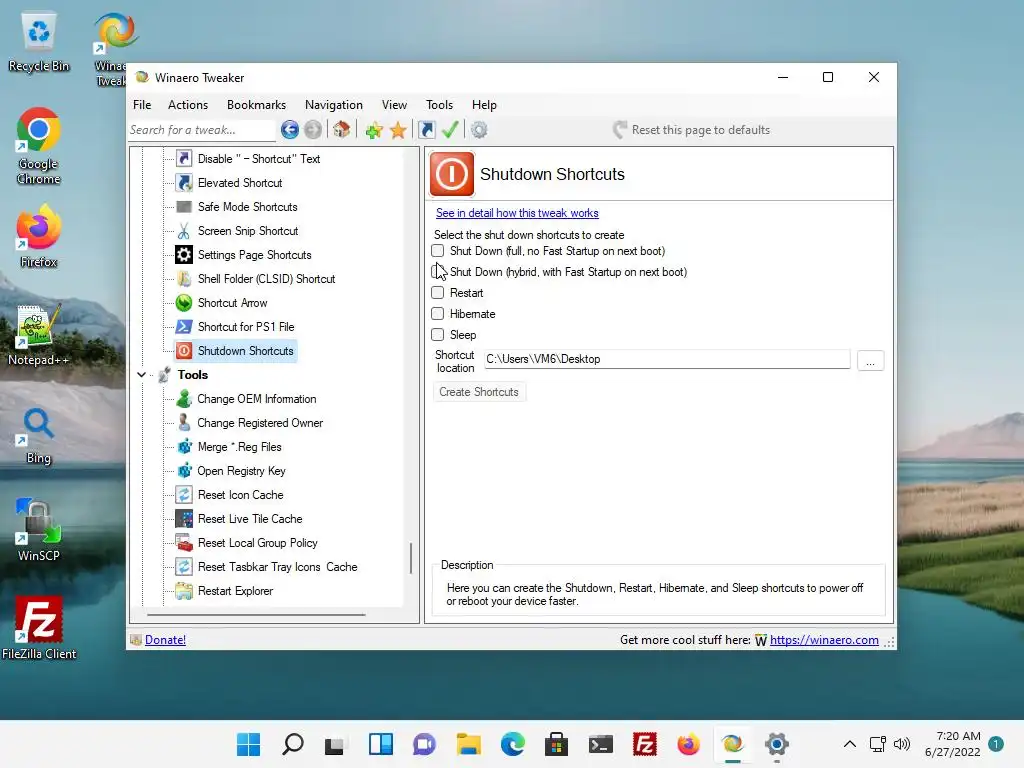The height and width of the screenshot is (768, 1024).
Task: Select Change Registered Owner tweak
Action: point(260,423)
